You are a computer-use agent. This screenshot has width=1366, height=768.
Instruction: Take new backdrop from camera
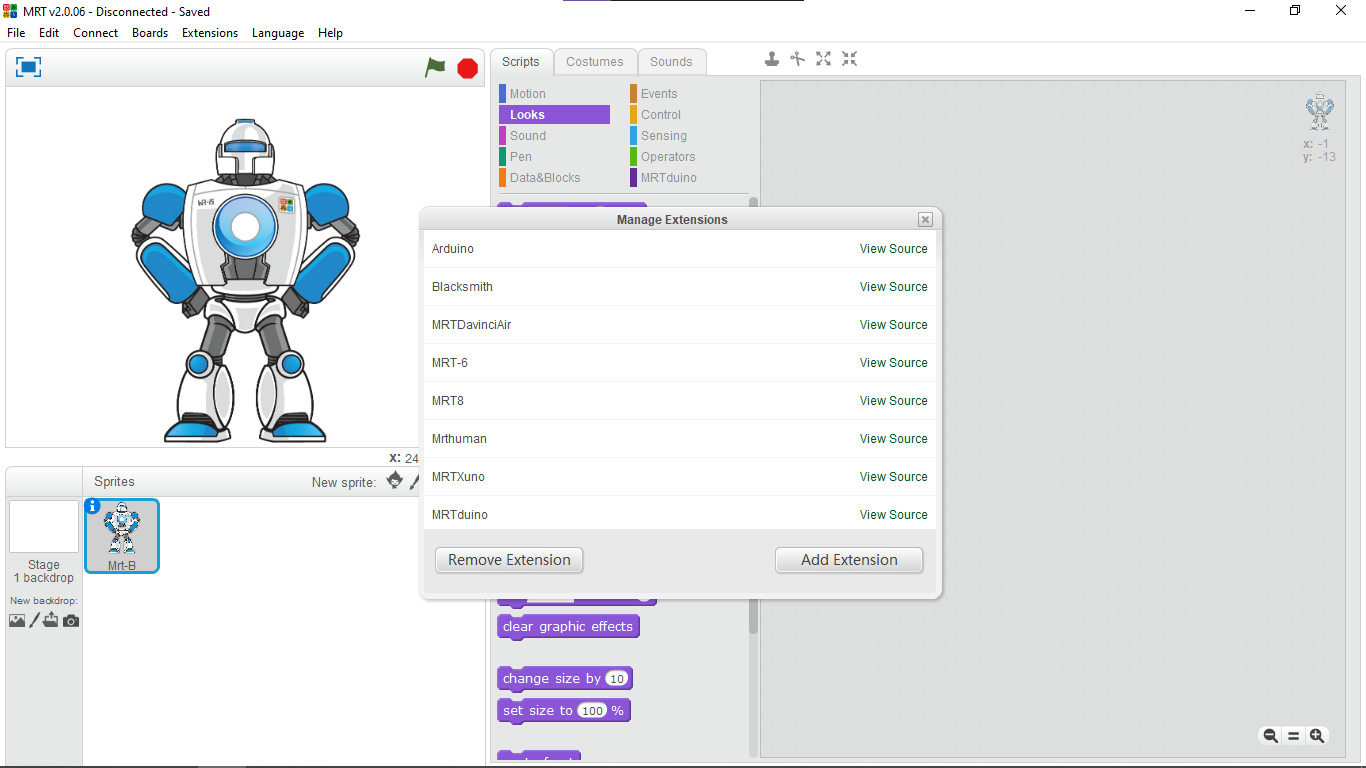[71, 621]
